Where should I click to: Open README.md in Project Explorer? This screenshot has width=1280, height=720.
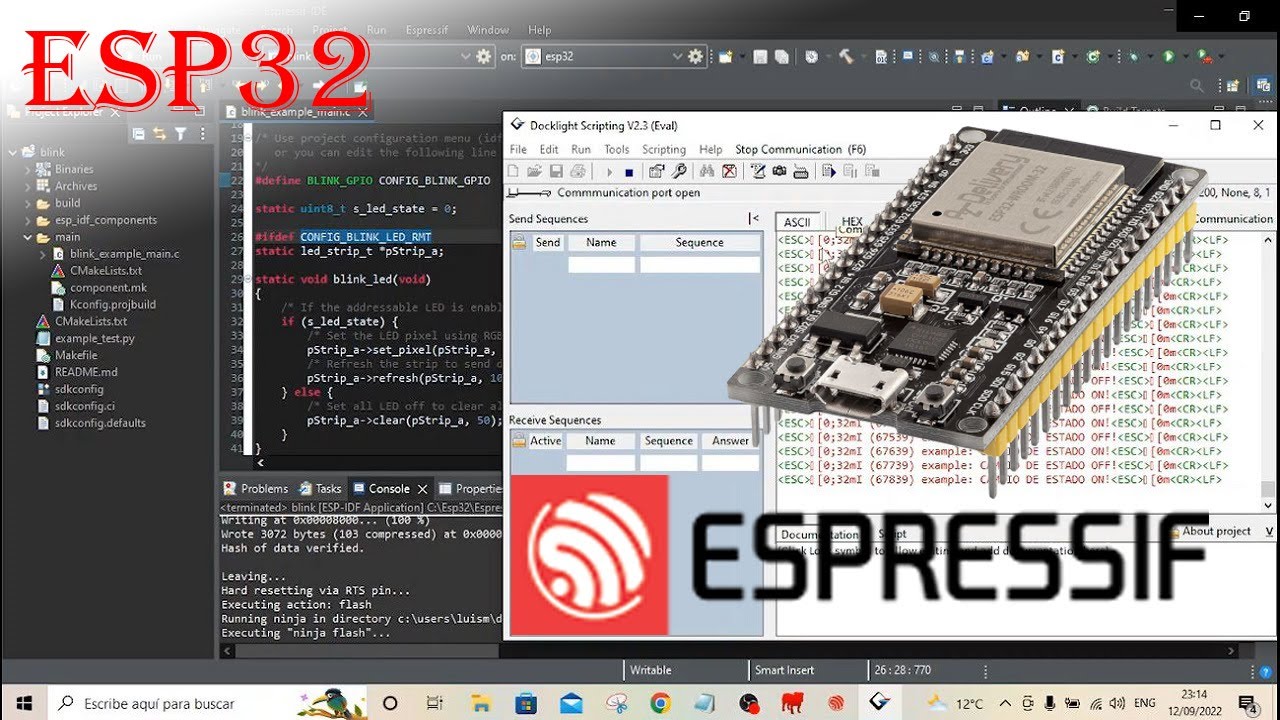86,372
